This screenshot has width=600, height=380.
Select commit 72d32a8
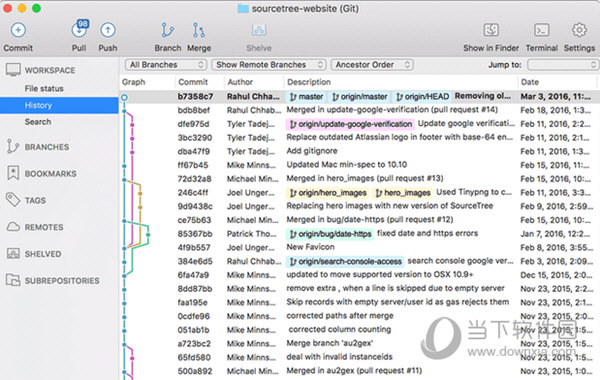[359, 179]
